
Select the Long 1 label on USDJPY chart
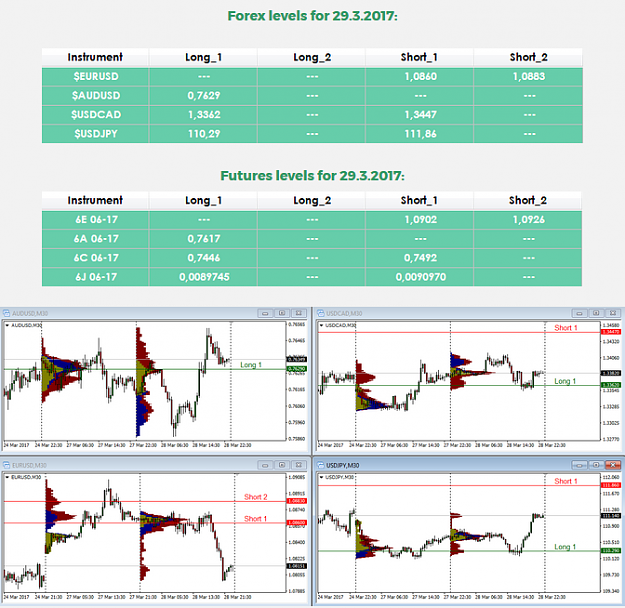click(565, 547)
